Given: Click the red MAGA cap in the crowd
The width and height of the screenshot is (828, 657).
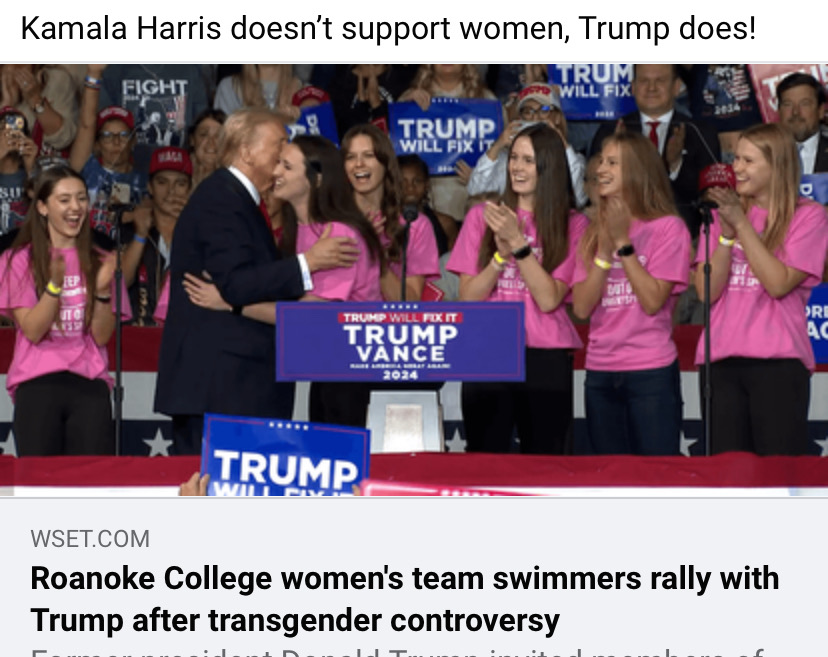Looking at the screenshot, I should tap(171, 161).
